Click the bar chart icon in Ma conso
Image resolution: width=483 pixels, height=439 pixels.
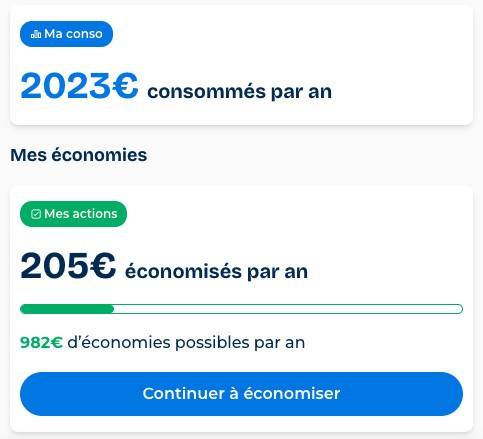coord(36,34)
